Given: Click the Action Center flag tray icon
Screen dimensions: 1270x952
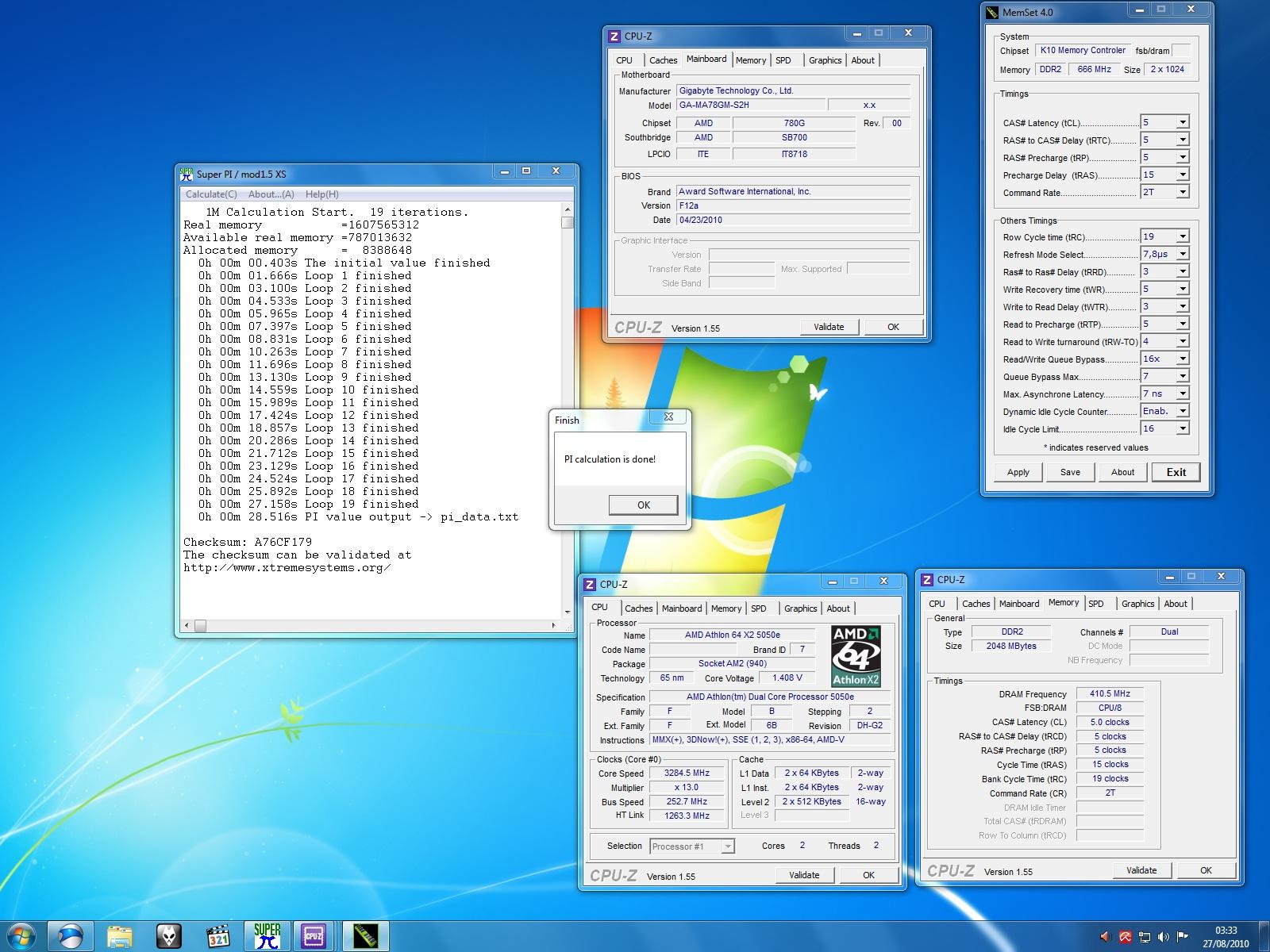Looking at the screenshot, I should click(1183, 937).
